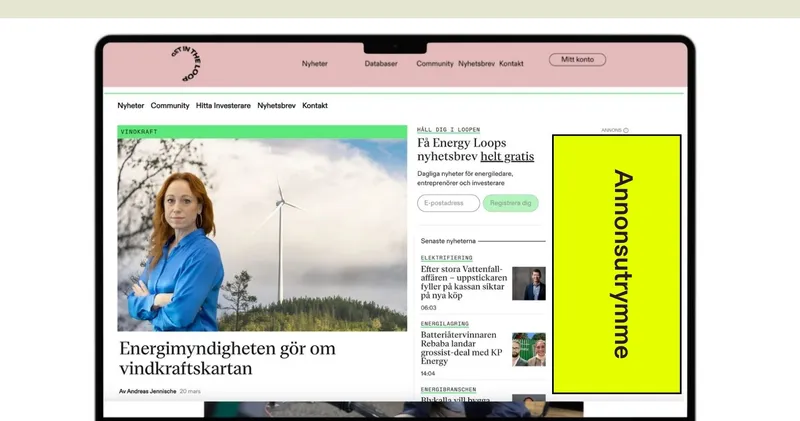Open Nyheter in the pink header
This screenshot has height=421, width=800.
315,64
